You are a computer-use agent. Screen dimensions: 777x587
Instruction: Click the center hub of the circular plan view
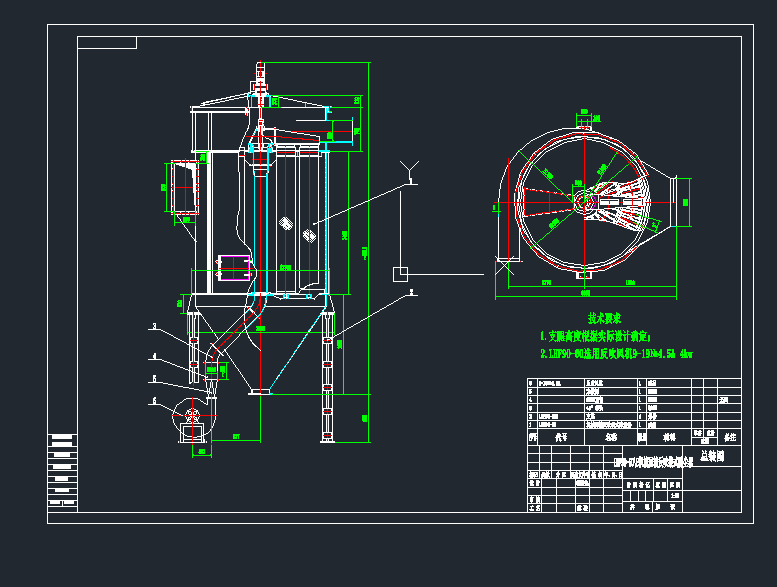point(582,202)
